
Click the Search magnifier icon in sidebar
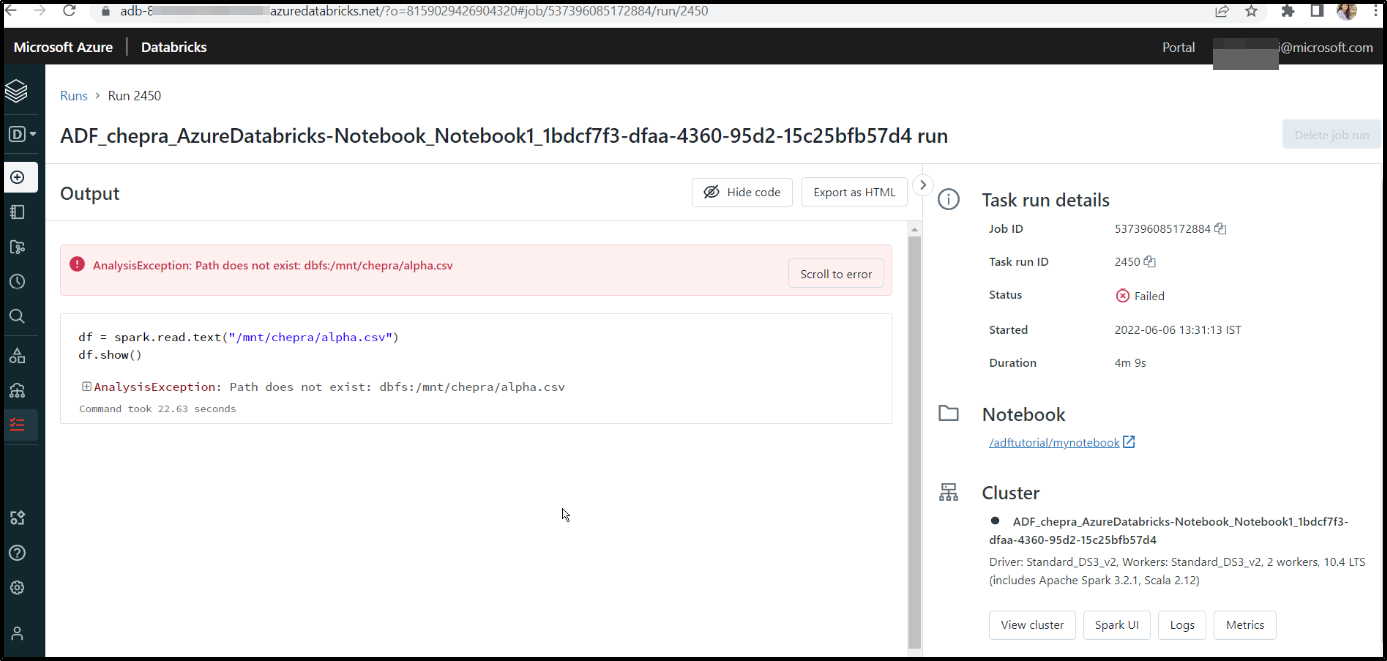click(17, 316)
